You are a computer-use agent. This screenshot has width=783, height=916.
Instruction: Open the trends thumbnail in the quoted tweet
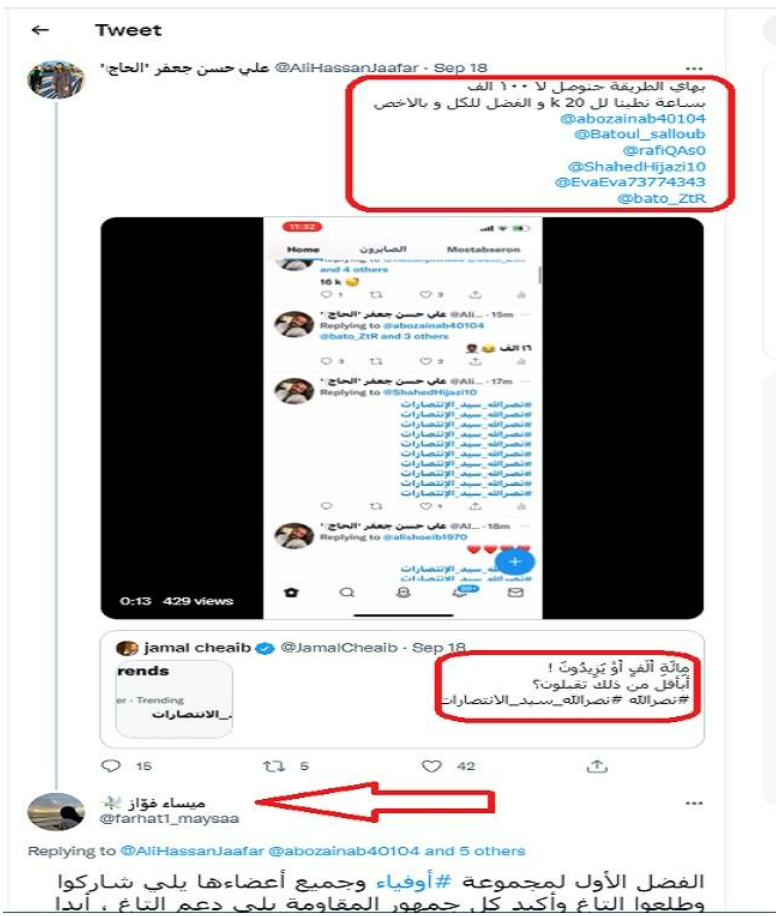(174, 699)
